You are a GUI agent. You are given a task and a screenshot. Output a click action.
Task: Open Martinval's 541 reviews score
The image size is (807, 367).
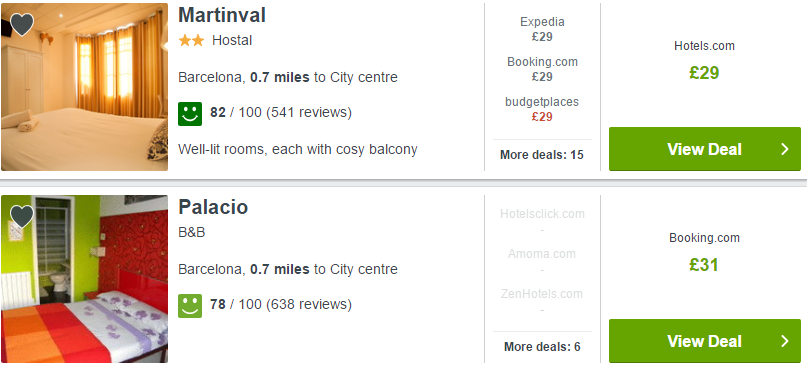[281, 113]
